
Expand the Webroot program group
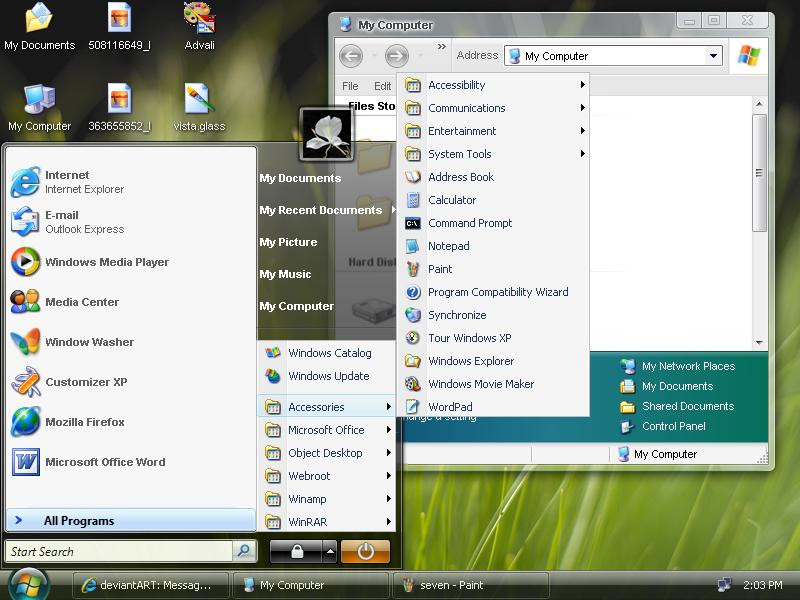pyautogui.click(x=327, y=476)
